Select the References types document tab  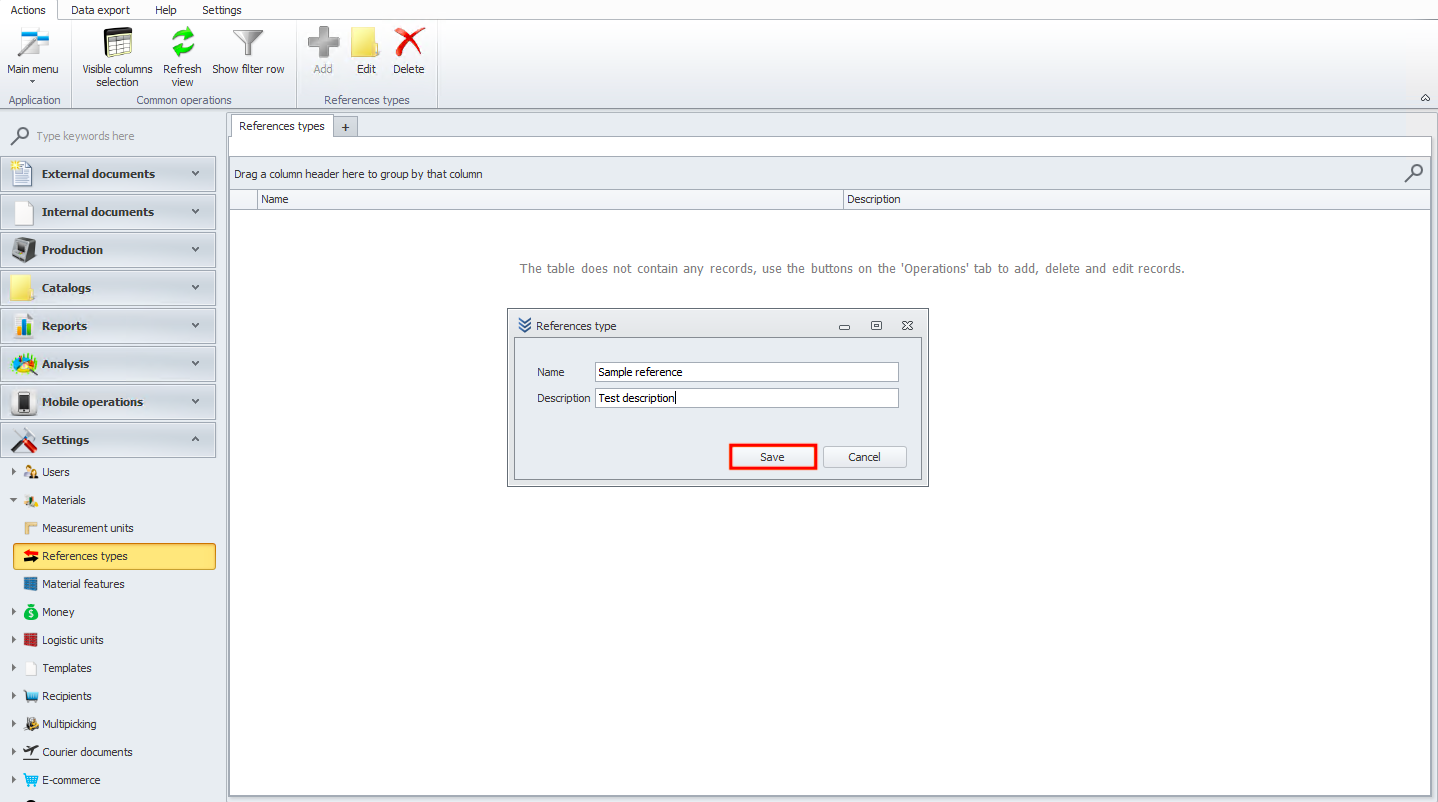[x=282, y=126]
